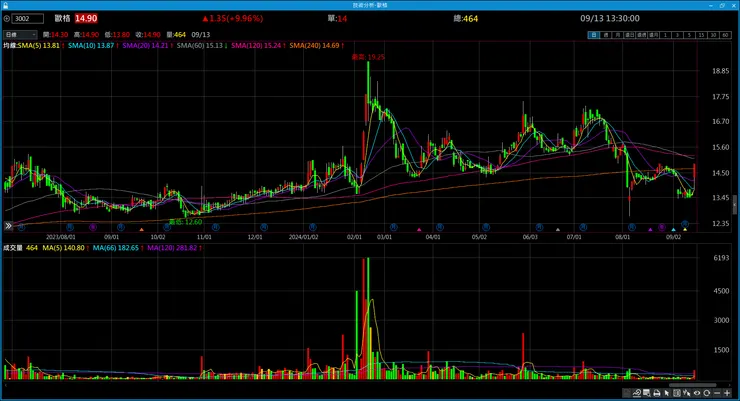This screenshot has height=401, width=740.
Task: Zoom in chart with plus icon
Action: pos(727,393)
